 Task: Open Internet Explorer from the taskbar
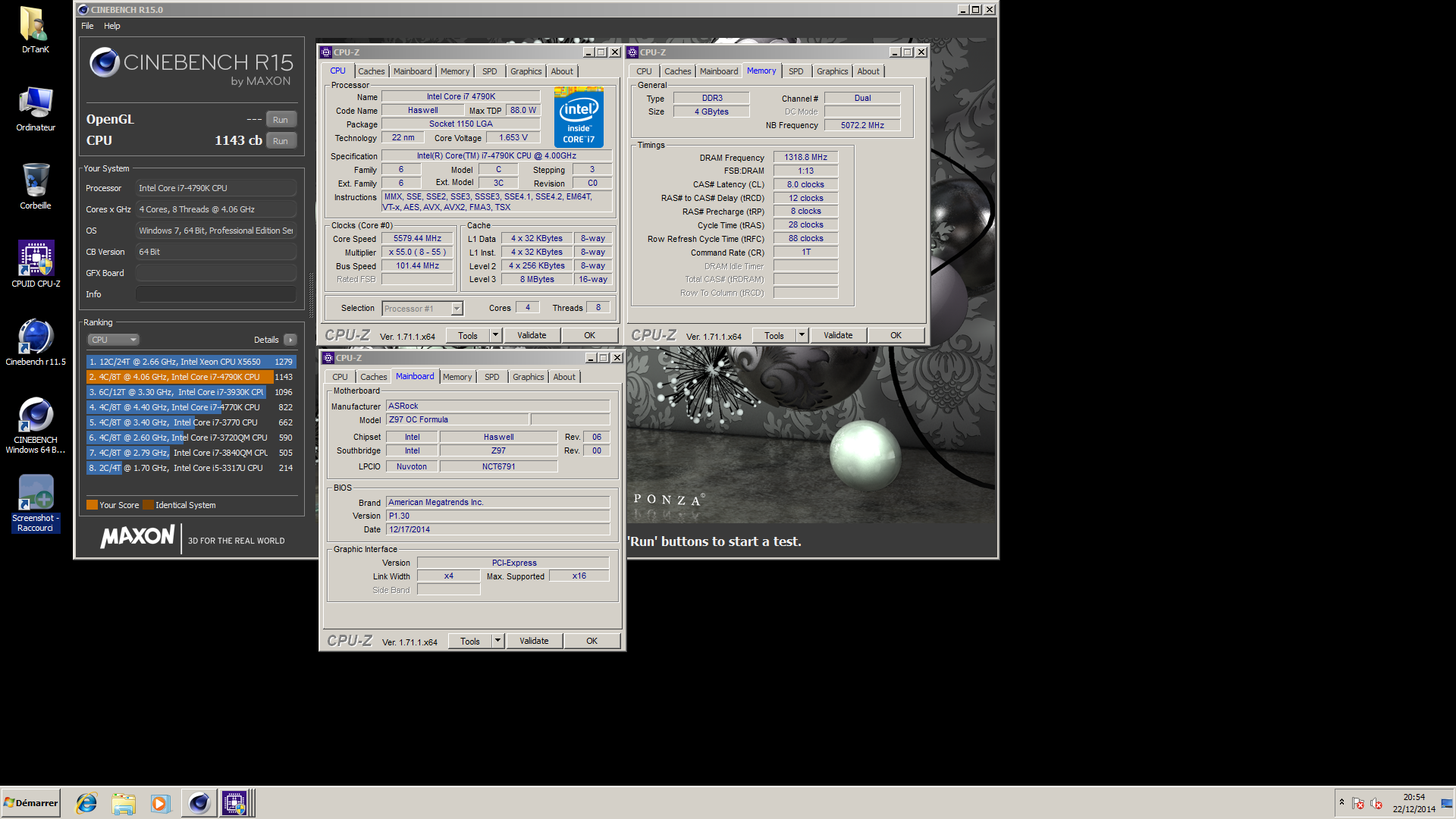click(x=86, y=803)
